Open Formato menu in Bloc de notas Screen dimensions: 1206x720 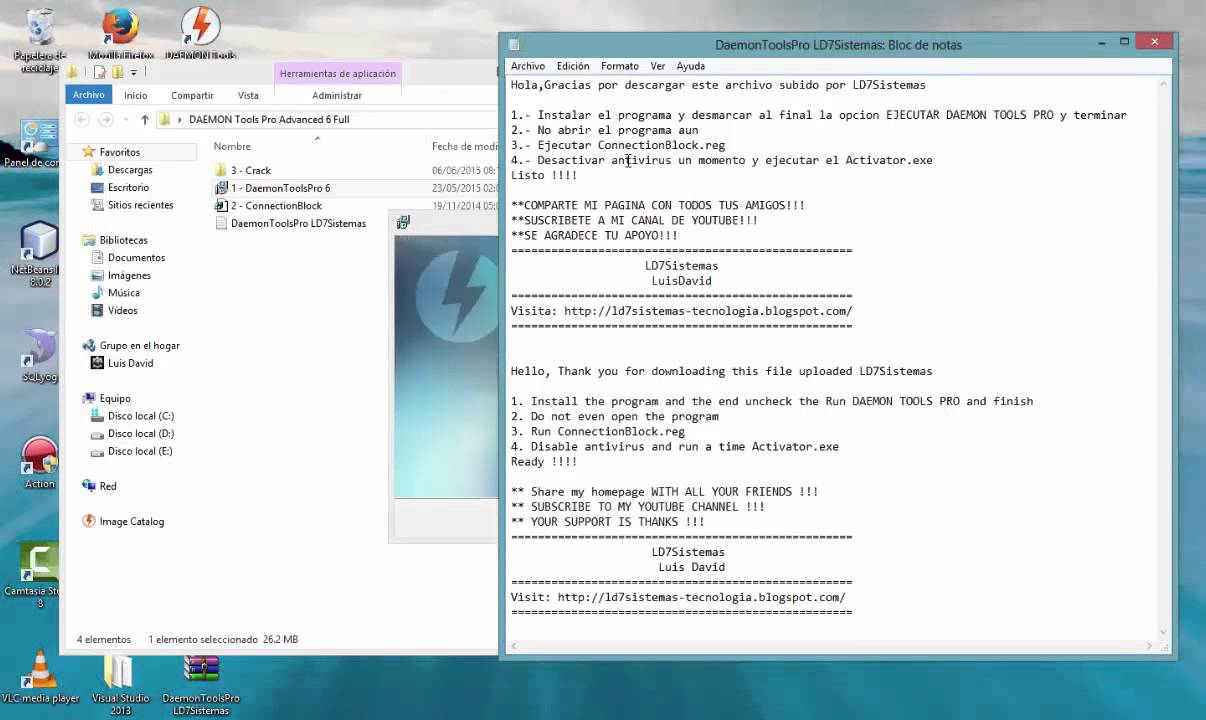pyautogui.click(x=620, y=66)
